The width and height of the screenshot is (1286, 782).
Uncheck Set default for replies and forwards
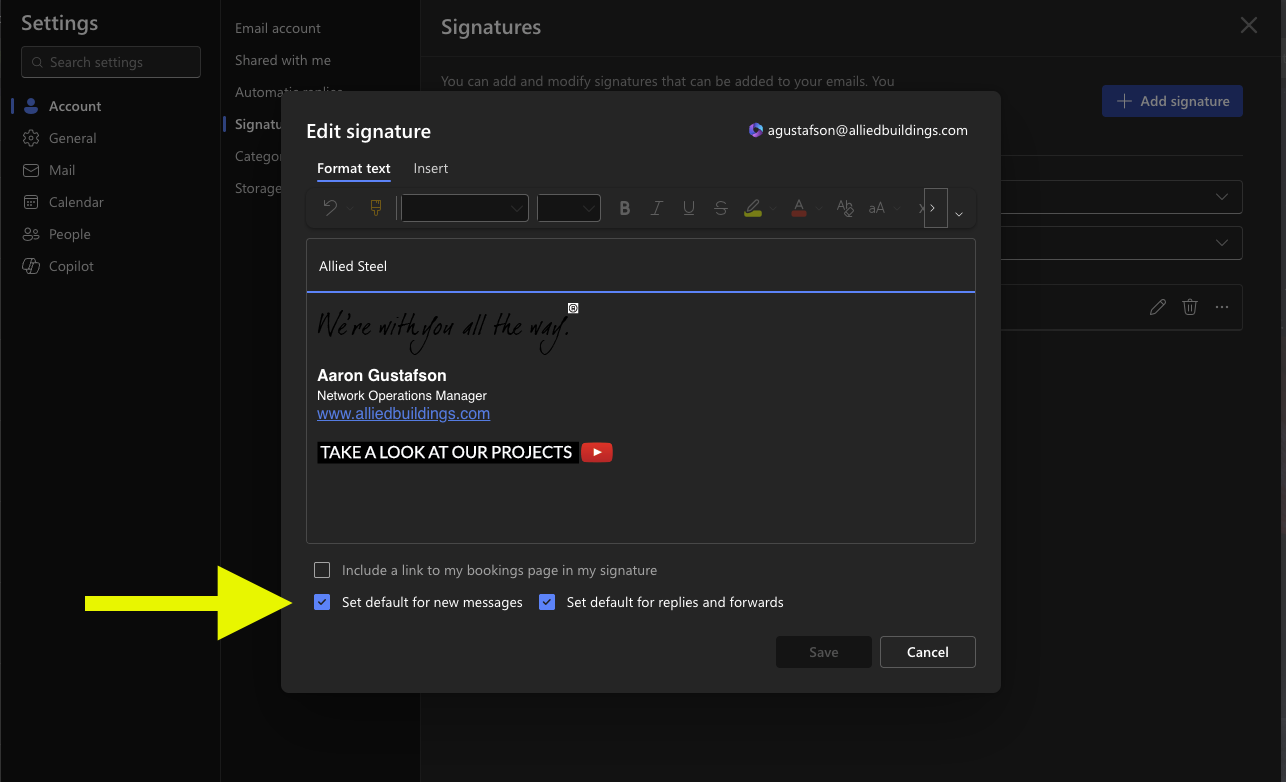click(547, 602)
